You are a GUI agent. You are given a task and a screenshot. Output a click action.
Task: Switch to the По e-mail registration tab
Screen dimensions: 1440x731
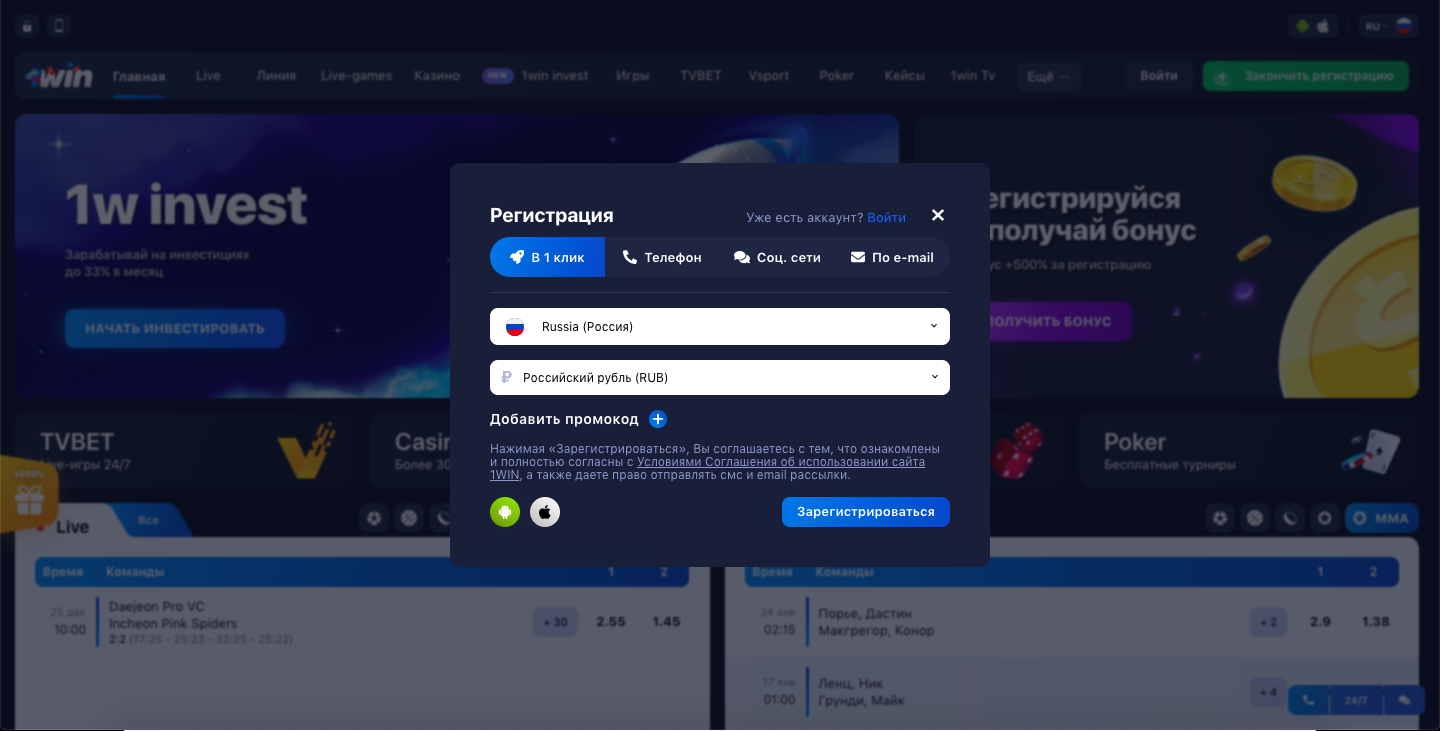coord(892,257)
